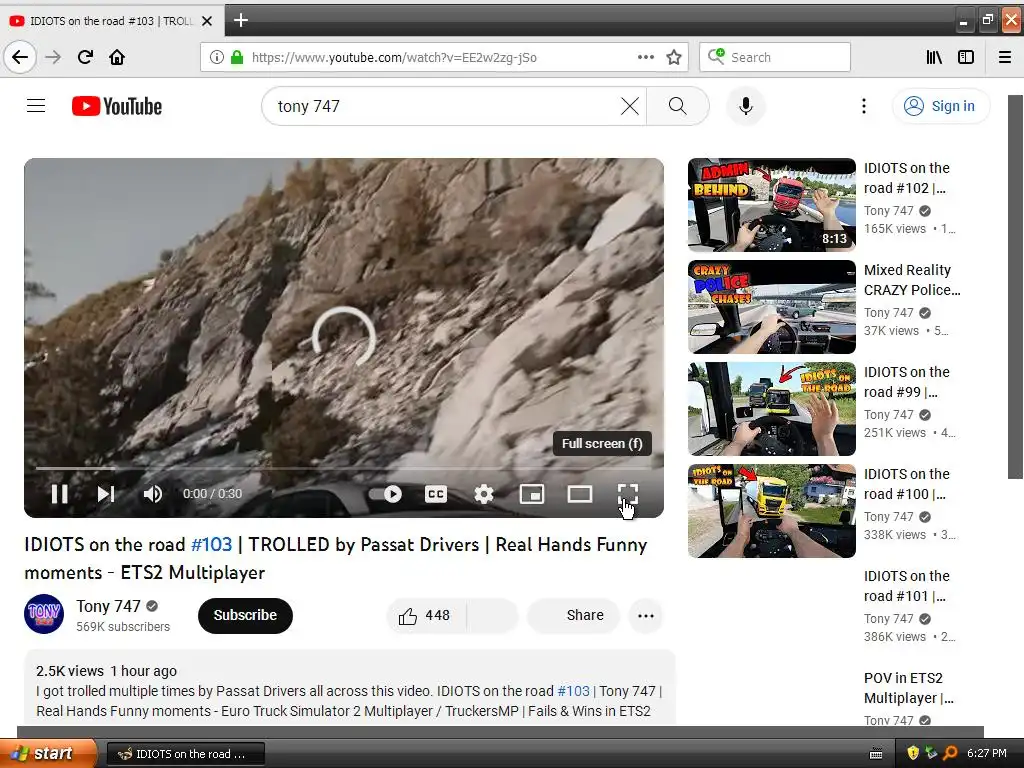Switch to miniplayer mode
The width and height of the screenshot is (1024, 768).
pos(532,494)
